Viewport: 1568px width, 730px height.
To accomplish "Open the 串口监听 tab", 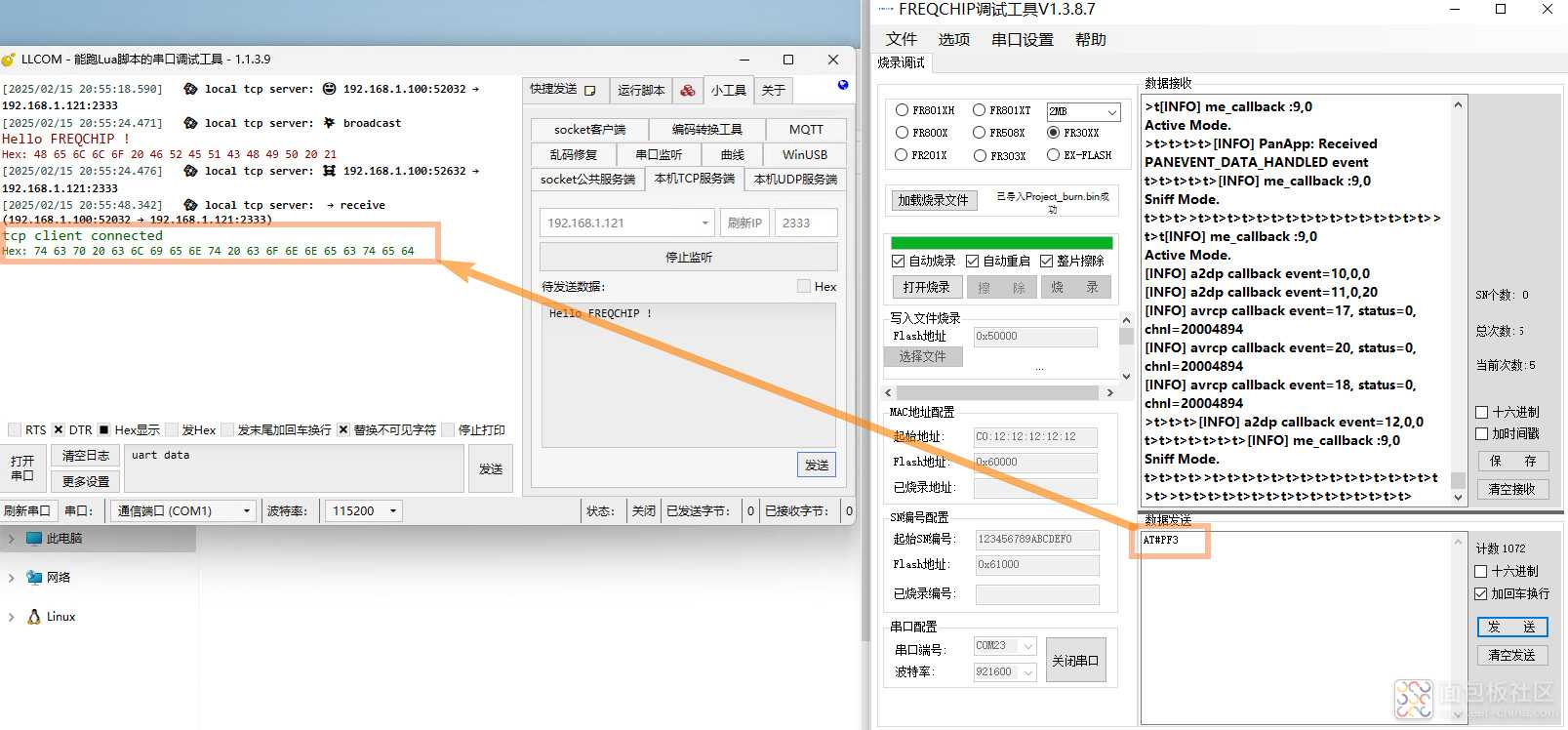I will click(x=659, y=154).
